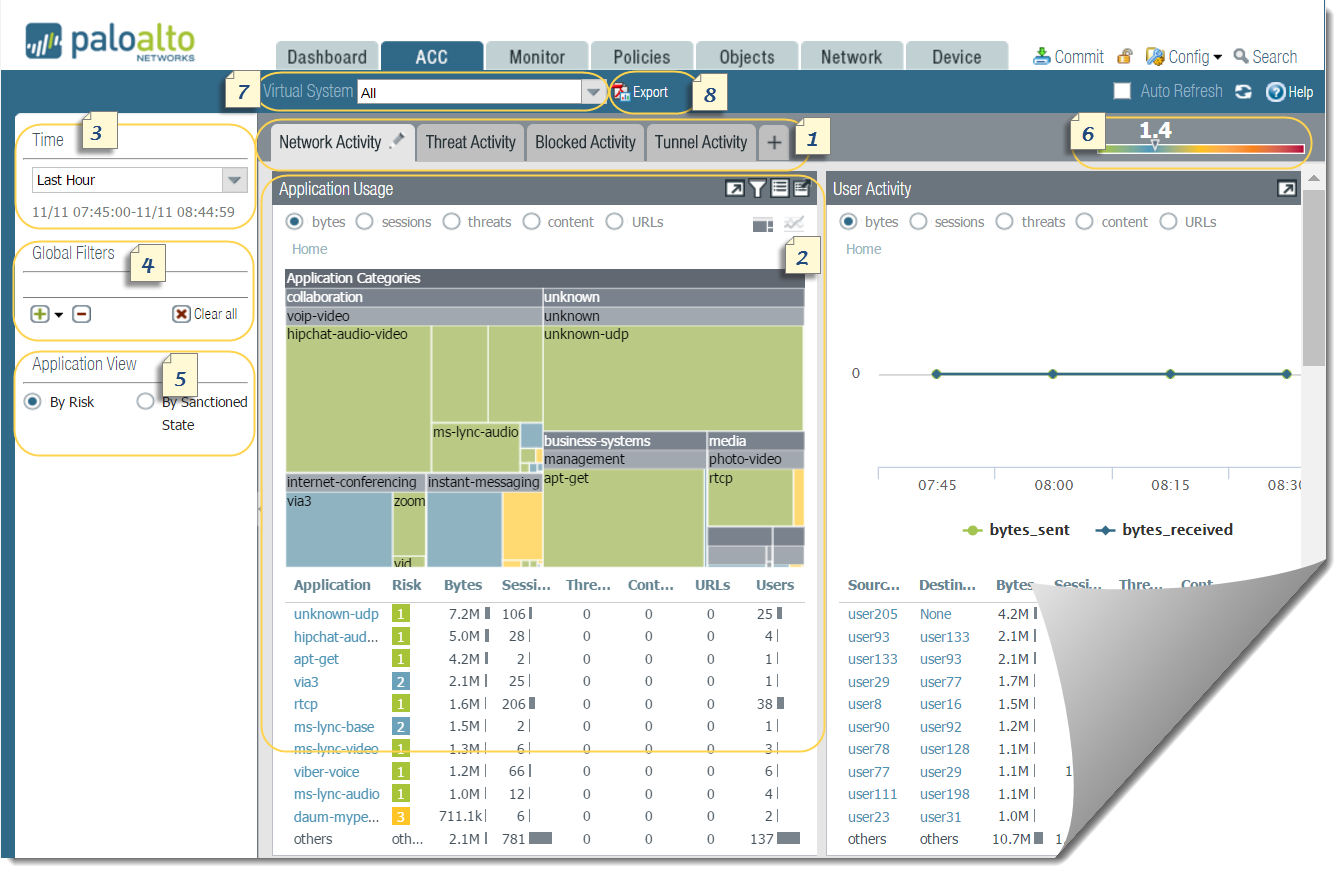Click the filter funnel icon in Application Usage
This screenshot has width=1341, height=873.
[x=758, y=189]
